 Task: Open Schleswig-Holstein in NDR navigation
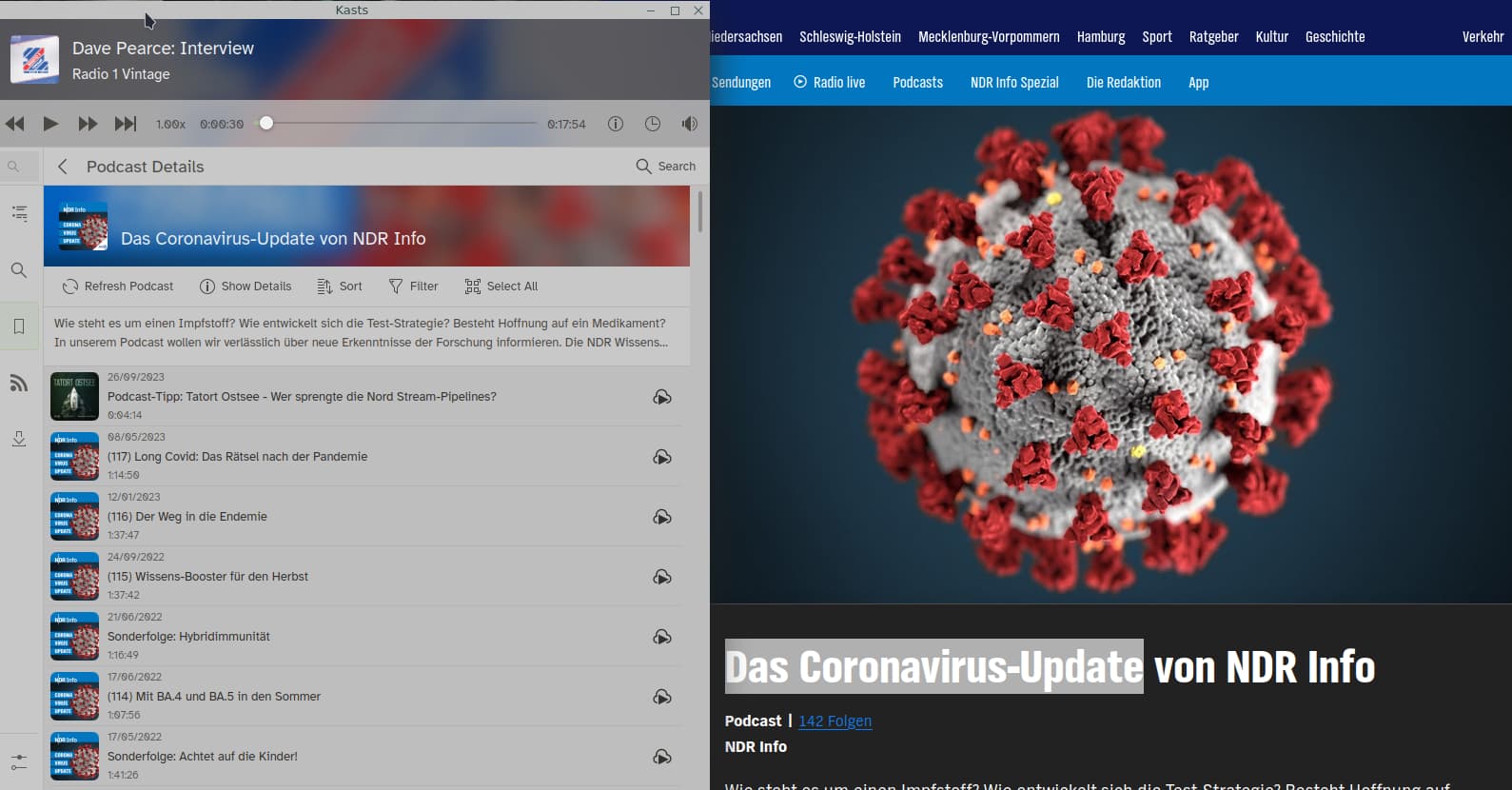(x=850, y=37)
